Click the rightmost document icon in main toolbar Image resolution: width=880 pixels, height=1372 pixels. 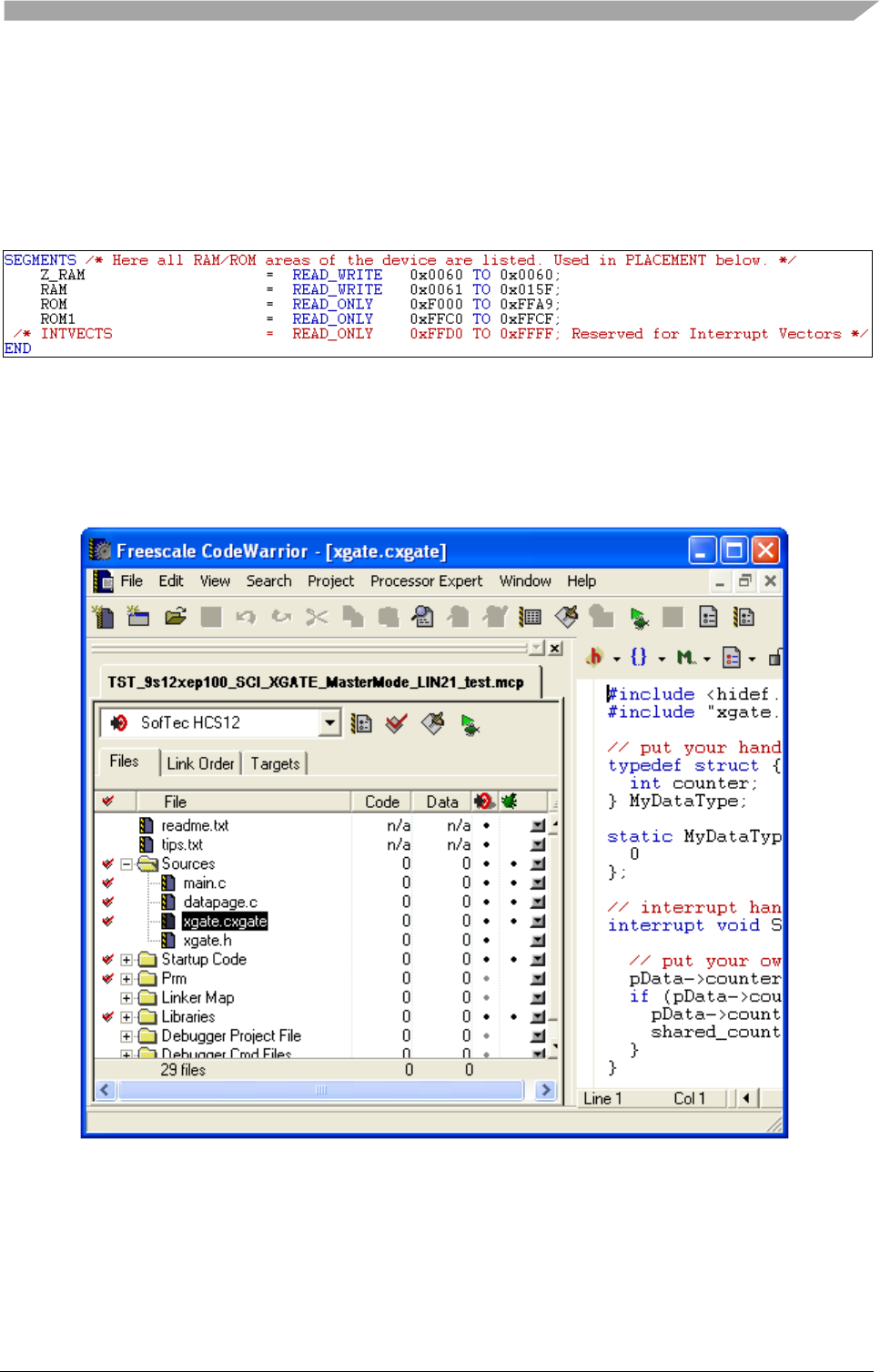744,617
